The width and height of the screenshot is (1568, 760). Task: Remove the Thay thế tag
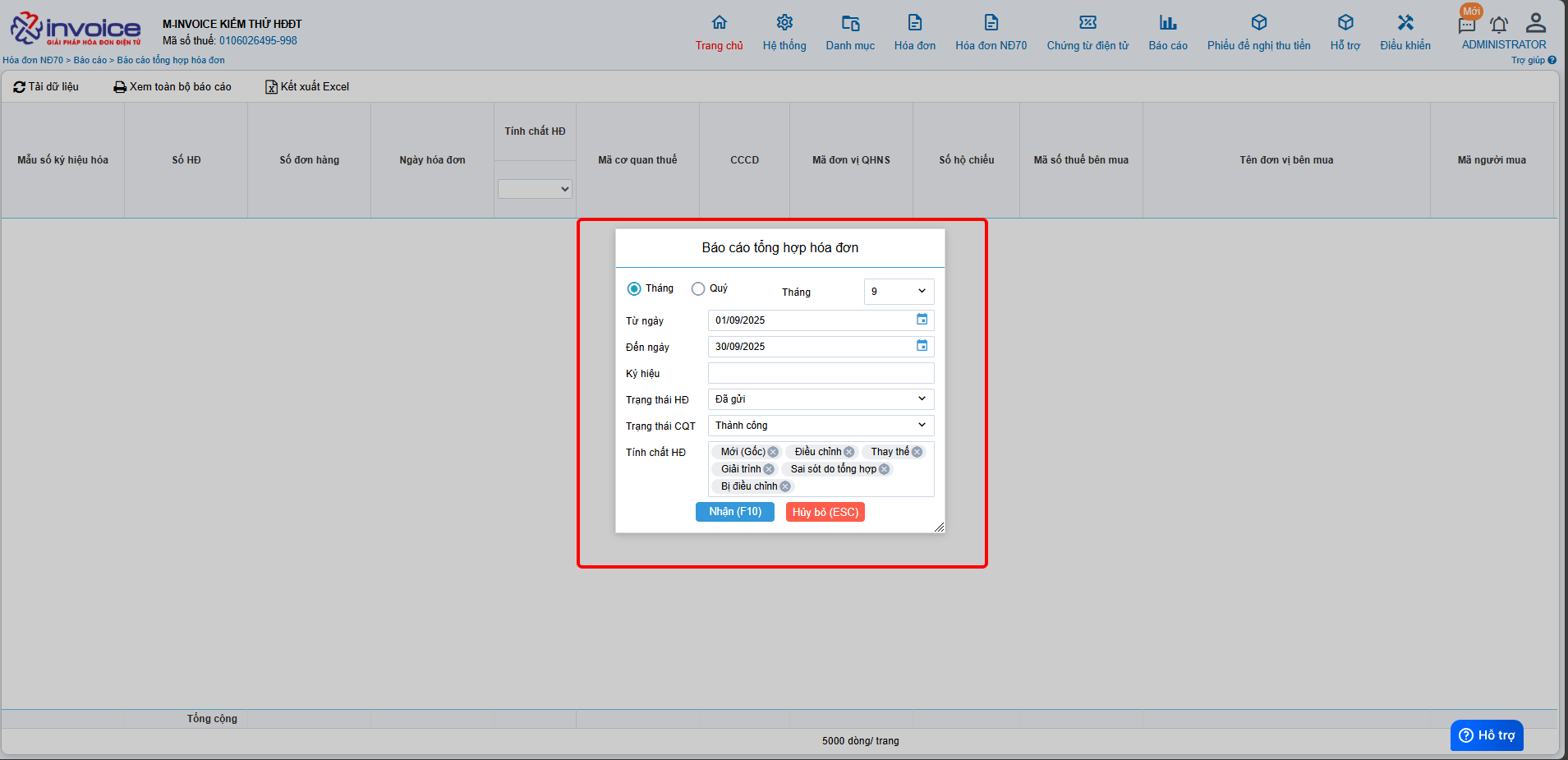click(917, 452)
